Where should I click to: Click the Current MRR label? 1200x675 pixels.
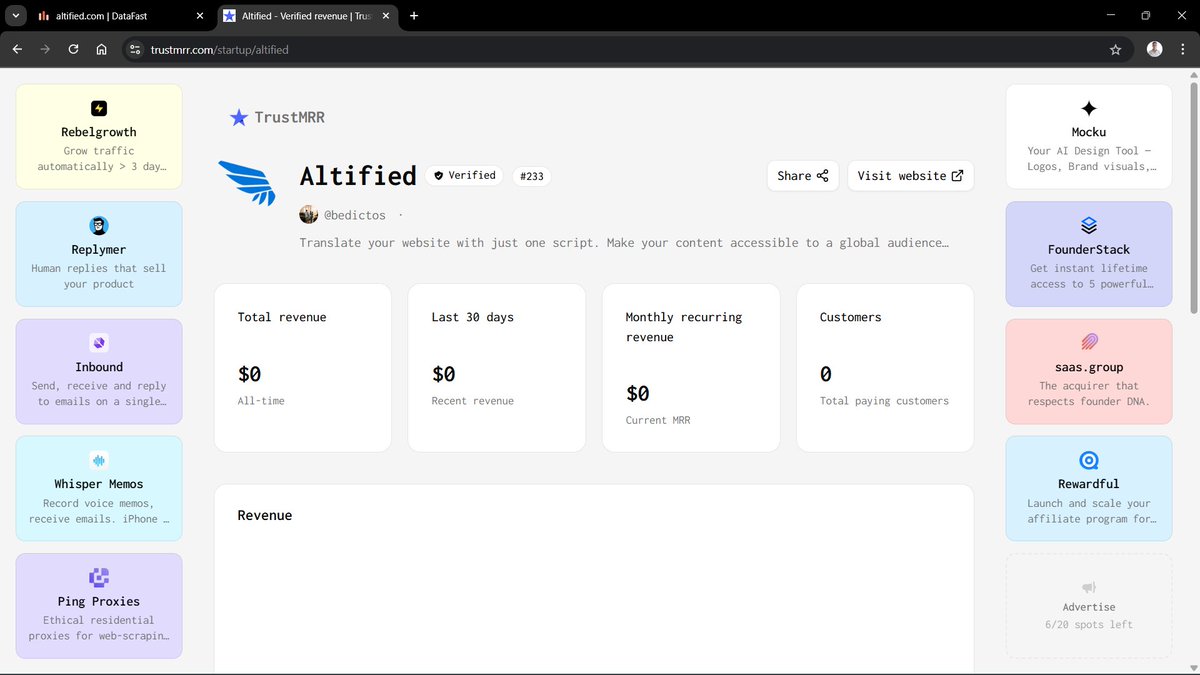pos(658,420)
